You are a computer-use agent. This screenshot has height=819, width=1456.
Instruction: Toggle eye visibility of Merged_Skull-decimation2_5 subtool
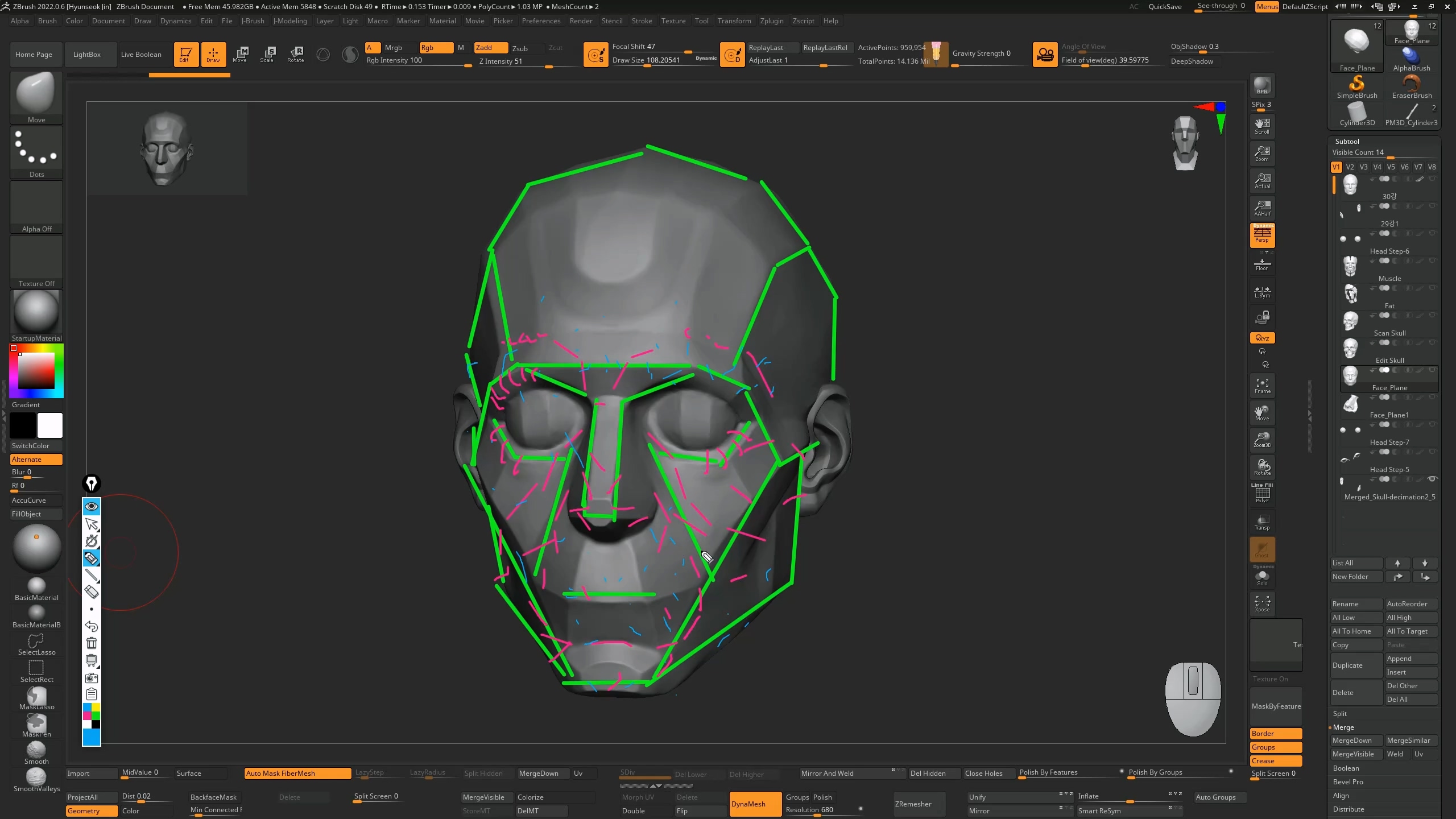coord(1433,479)
